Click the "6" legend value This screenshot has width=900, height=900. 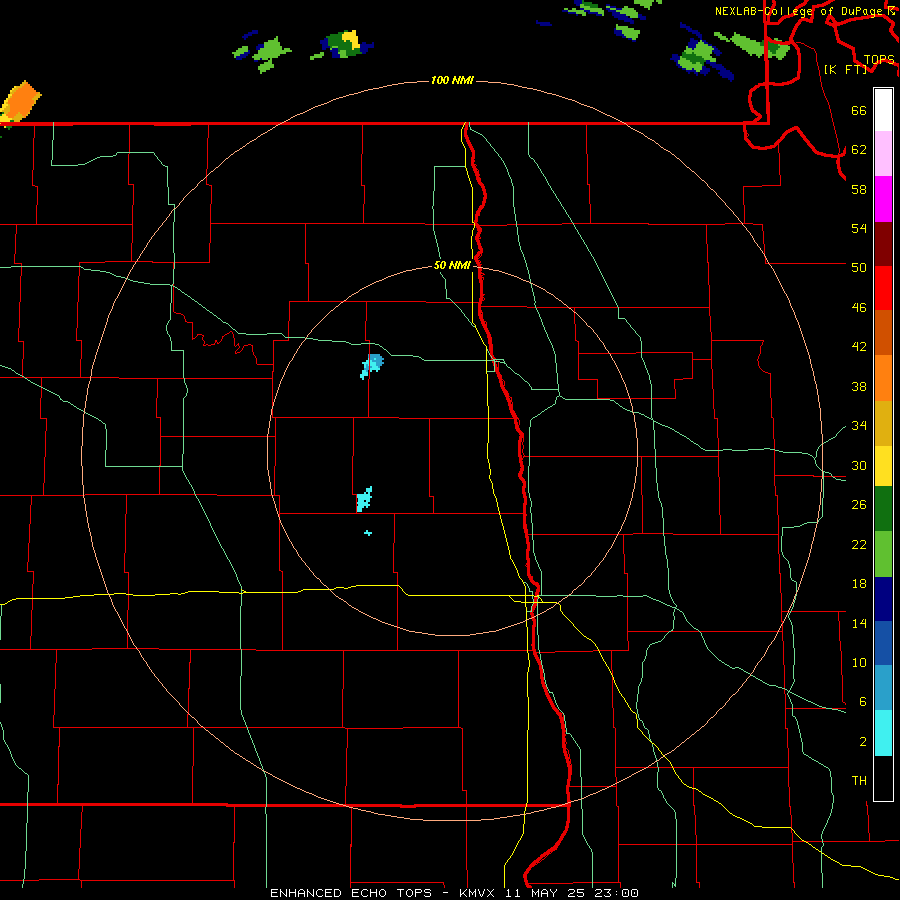[863, 701]
